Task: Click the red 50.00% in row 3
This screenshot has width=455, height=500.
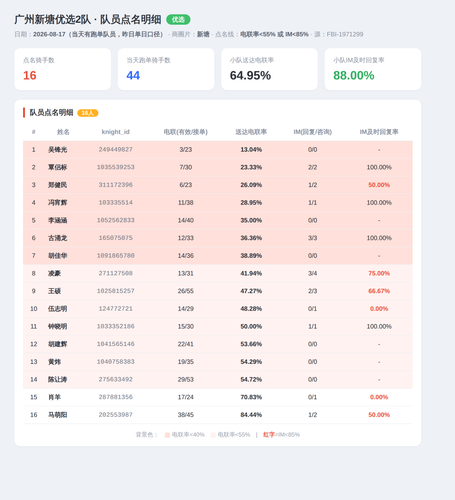Action: pos(379,185)
